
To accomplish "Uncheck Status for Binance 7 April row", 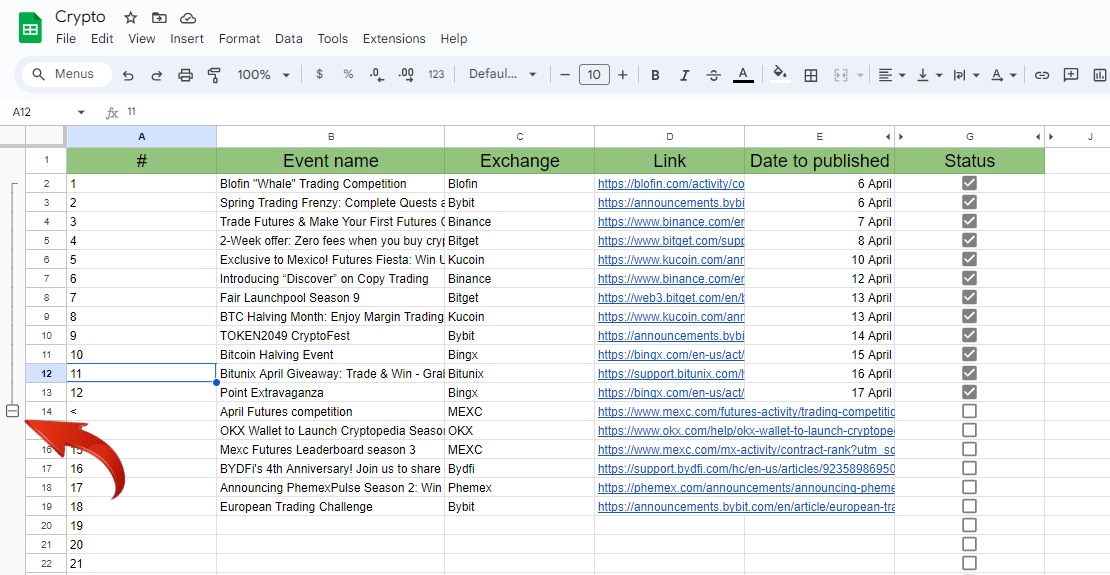I will click(x=969, y=222).
